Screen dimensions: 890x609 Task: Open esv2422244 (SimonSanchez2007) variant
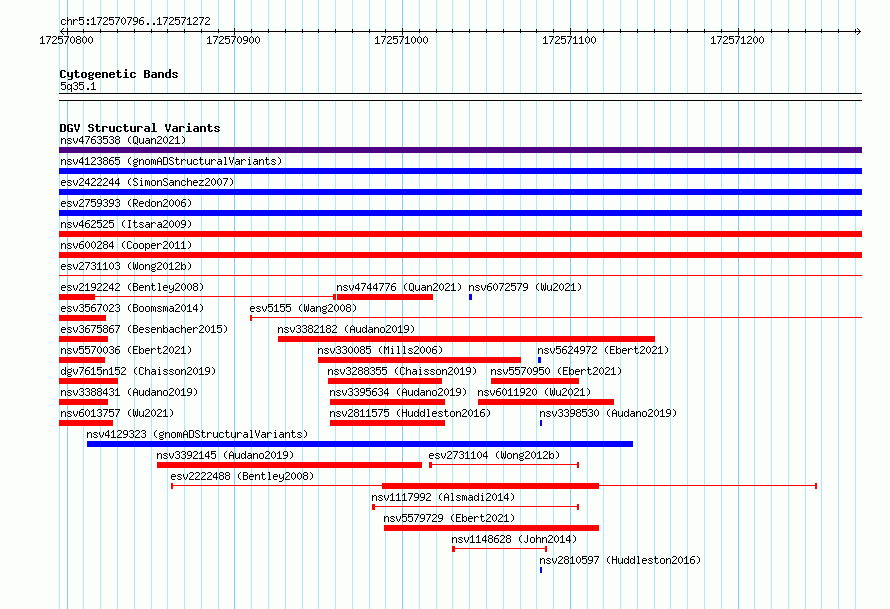tap(147, 182)
